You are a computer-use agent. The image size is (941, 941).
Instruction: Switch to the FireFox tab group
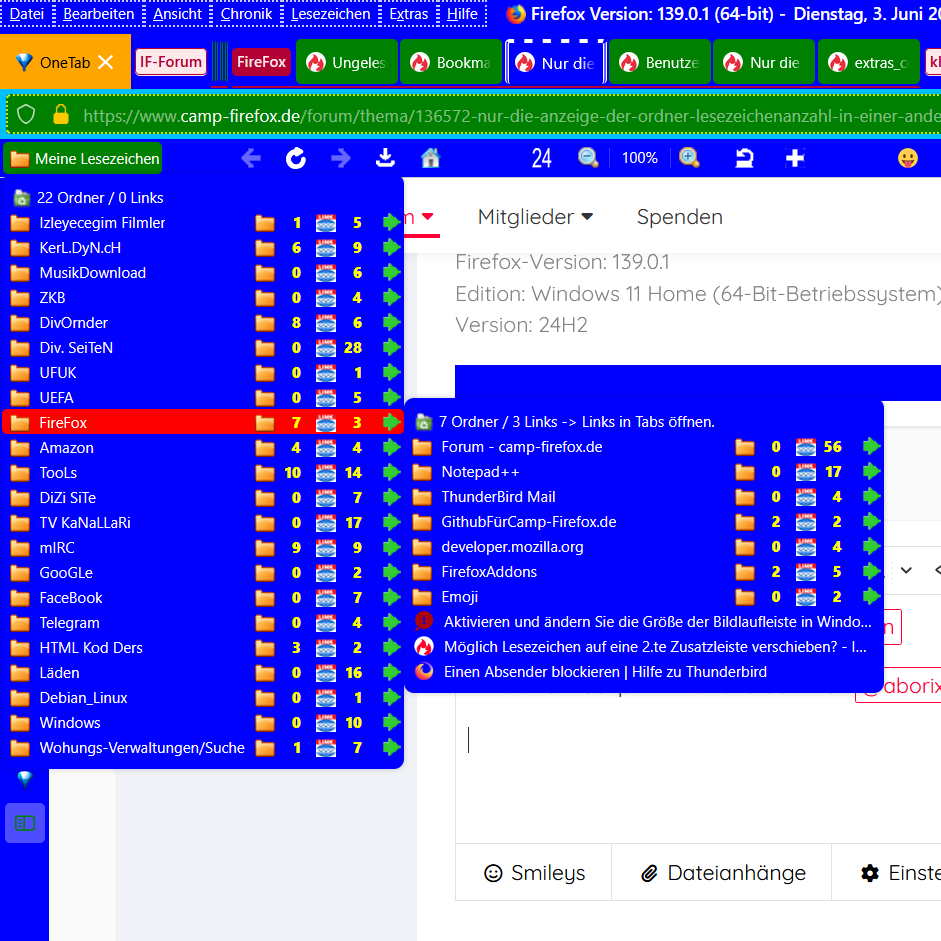click(261, 62)
